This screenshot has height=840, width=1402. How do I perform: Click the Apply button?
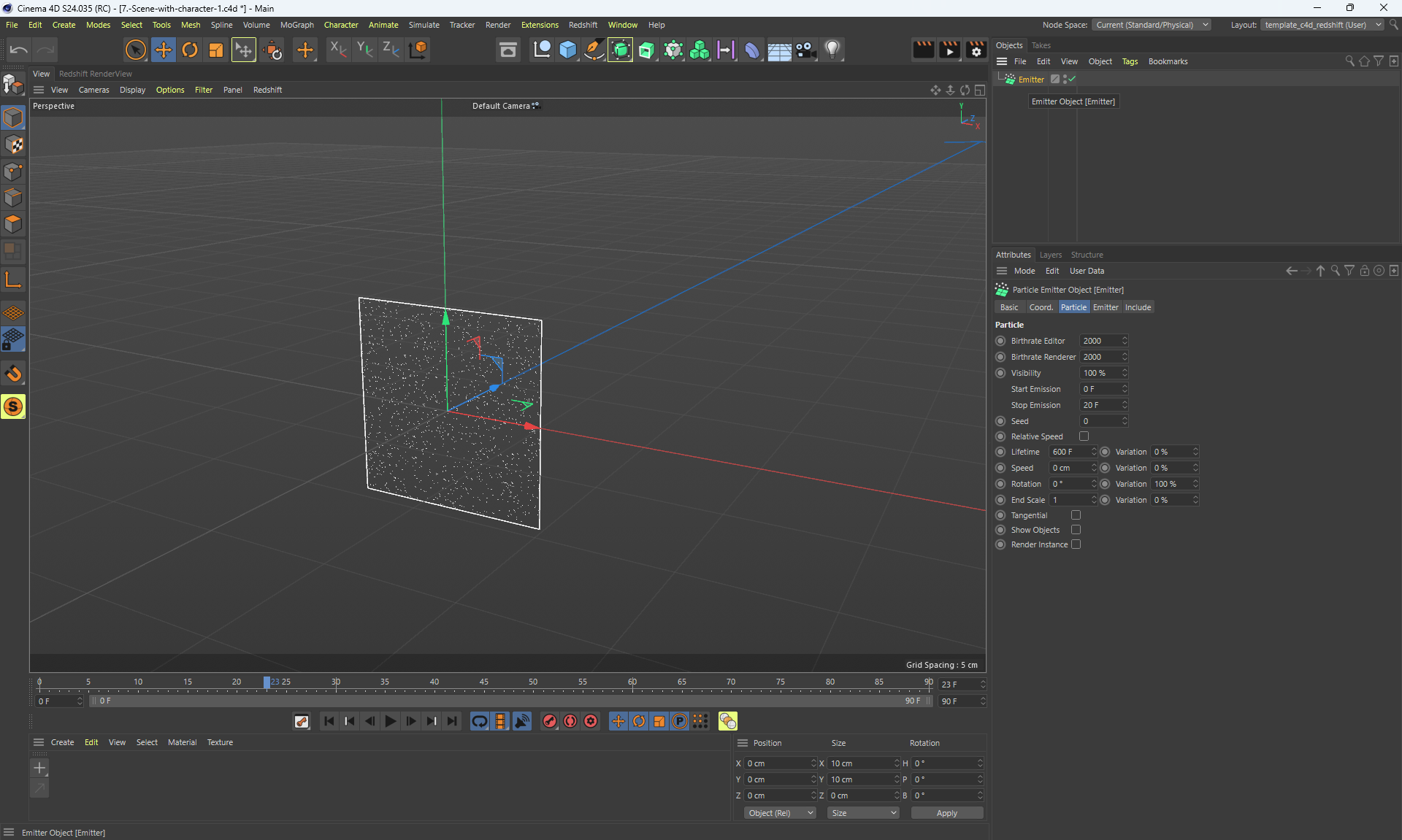coord(946,813)
